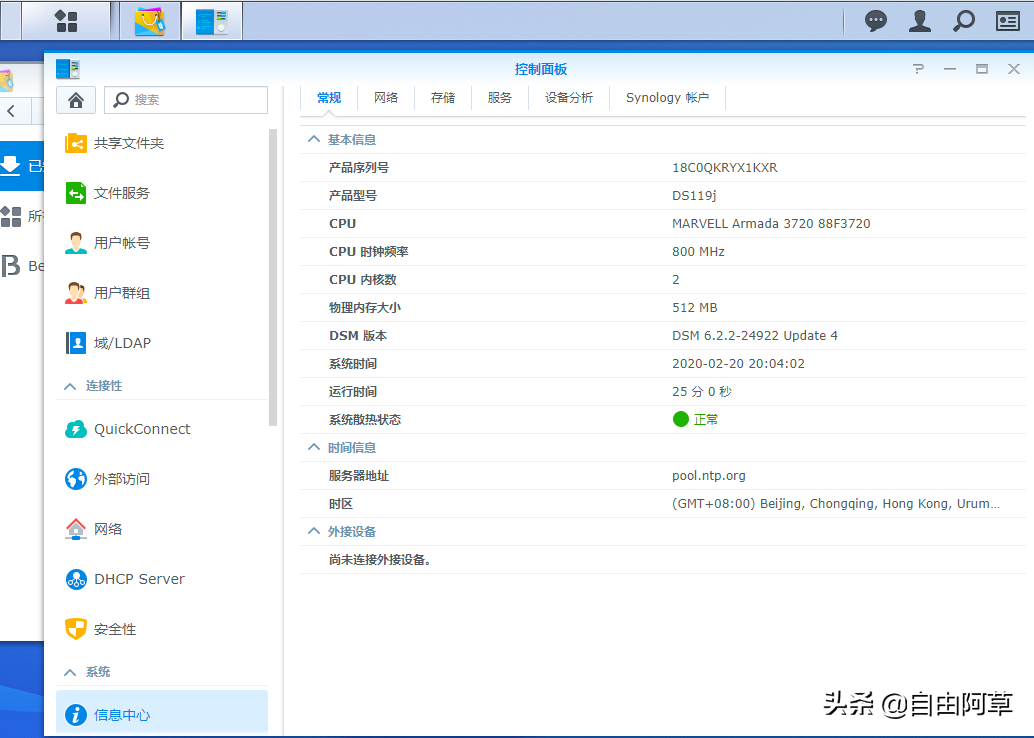Open the Control Panel help question mark
Screen dimensions: 1034x738
click(918, 69)
